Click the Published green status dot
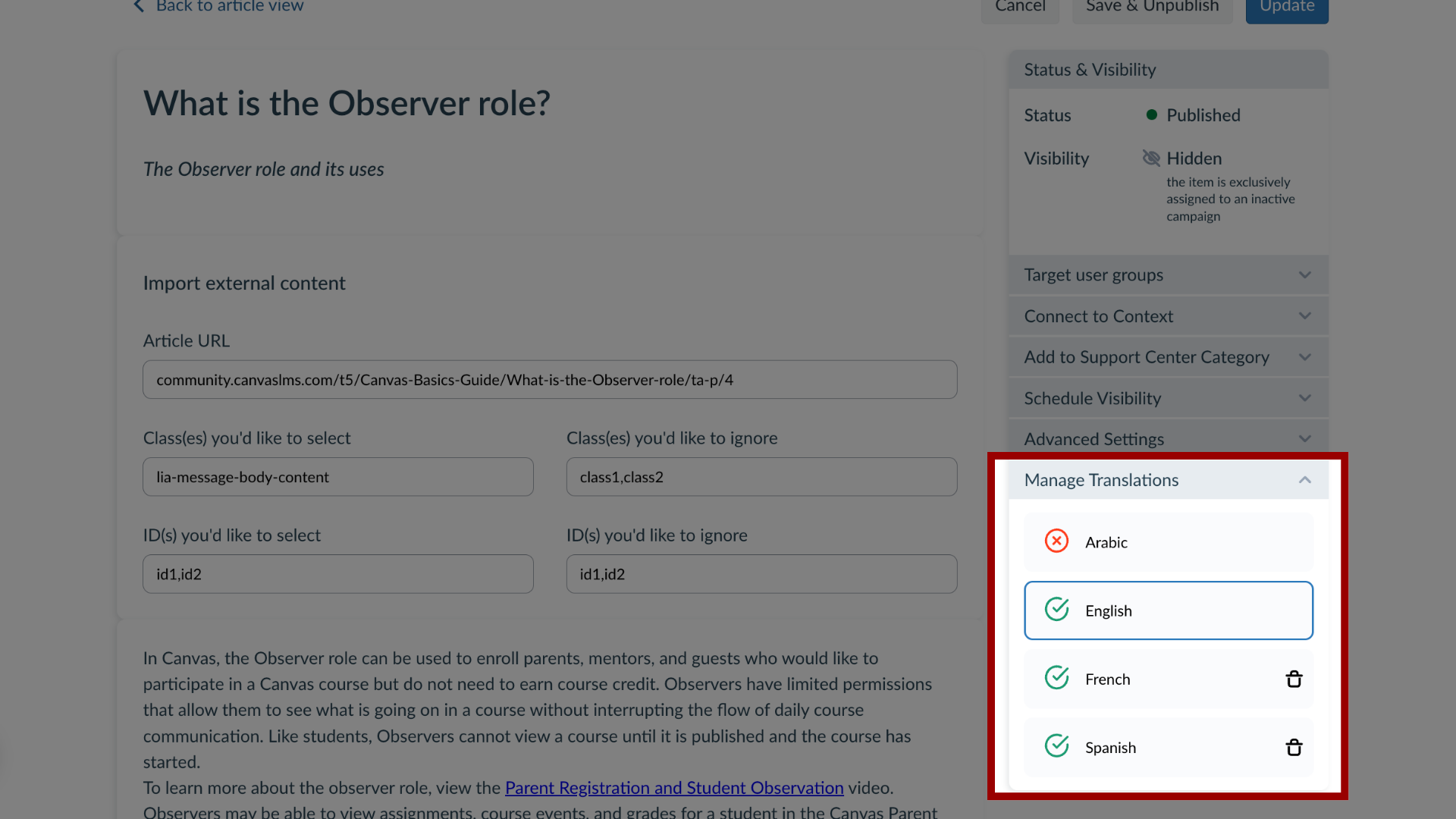The height and width of the screenshot is (819, 1456). pyautogui.click(x=1151, y=115)
